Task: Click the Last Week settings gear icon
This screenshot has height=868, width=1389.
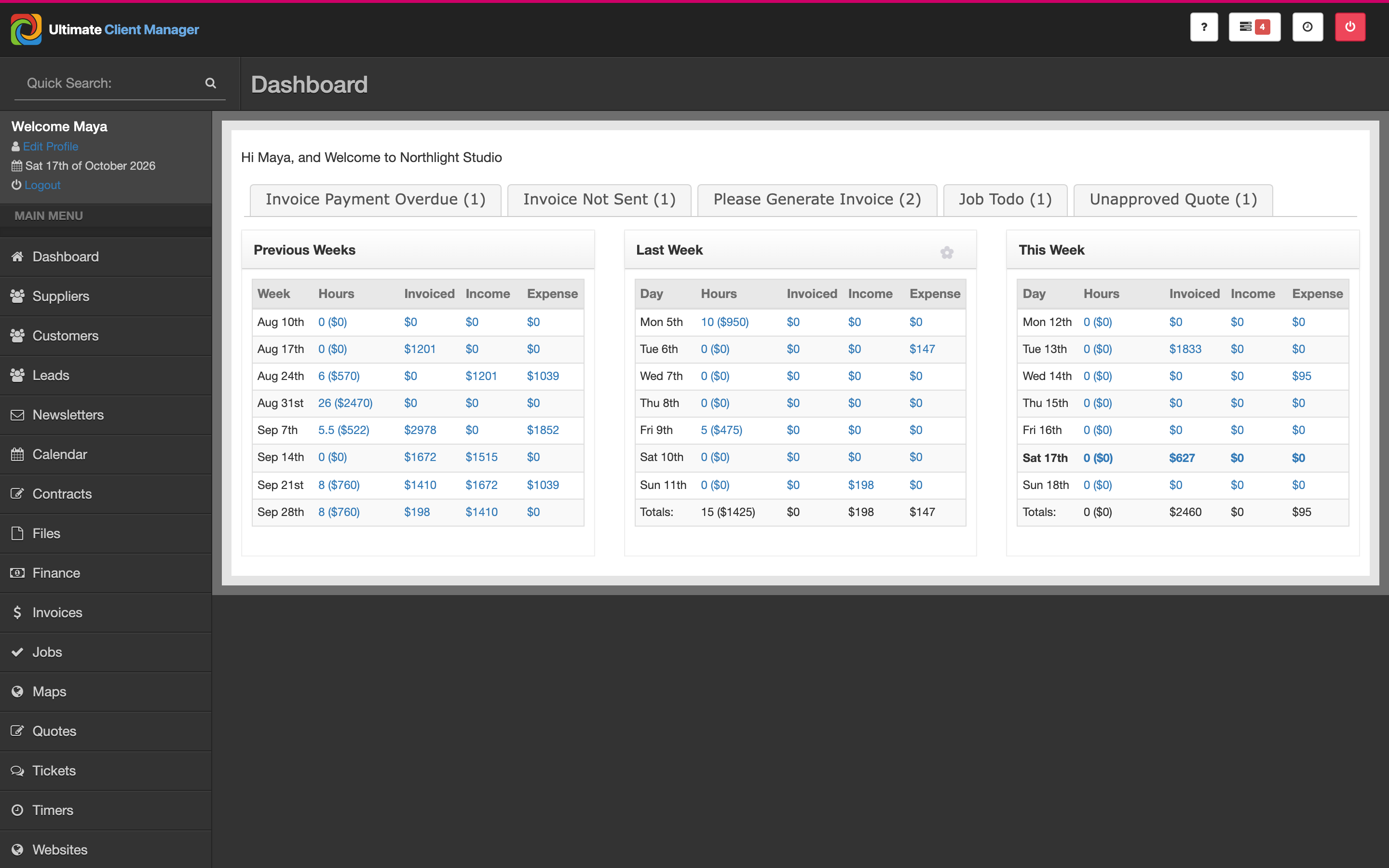Action: coord(947,252)
